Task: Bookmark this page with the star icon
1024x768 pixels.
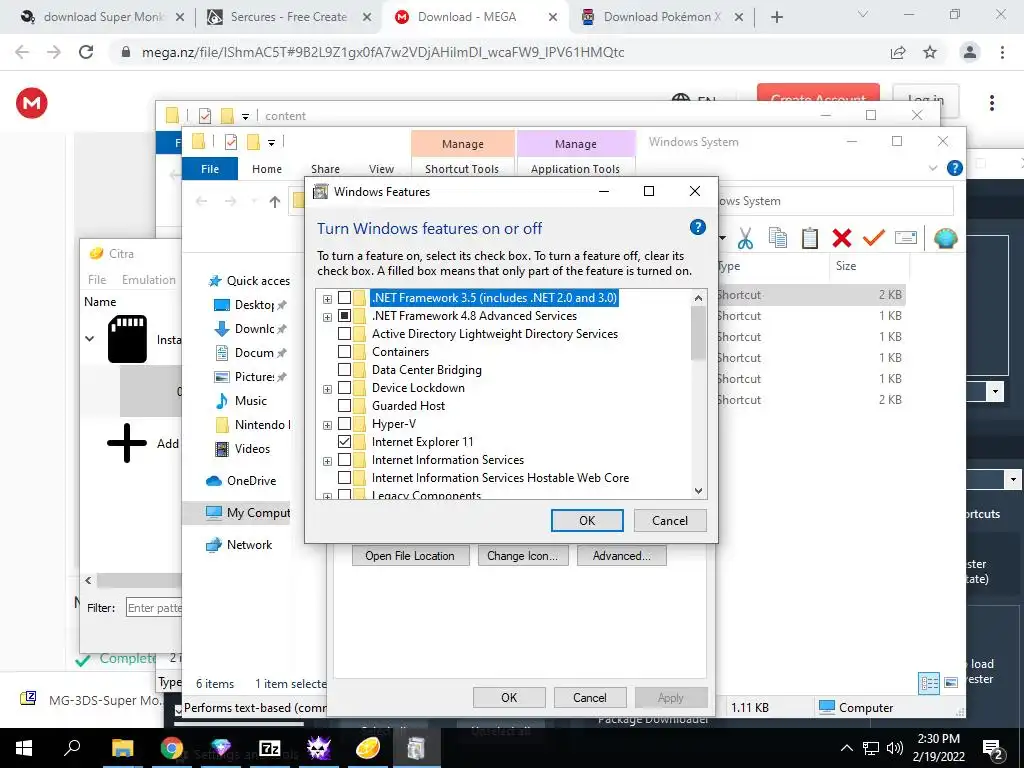Action: coord(930,52)
